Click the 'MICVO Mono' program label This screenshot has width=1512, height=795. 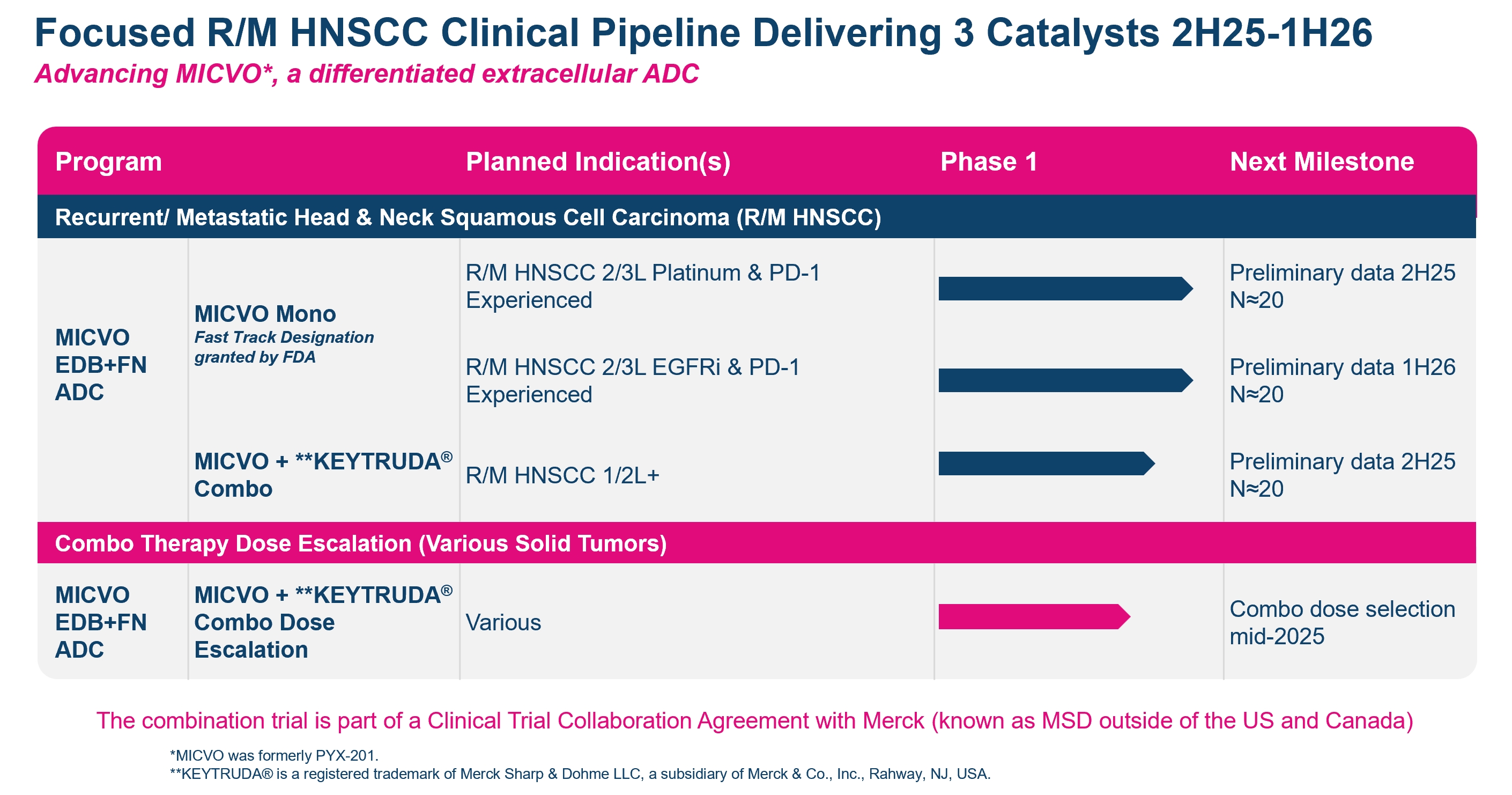(265, 313)
